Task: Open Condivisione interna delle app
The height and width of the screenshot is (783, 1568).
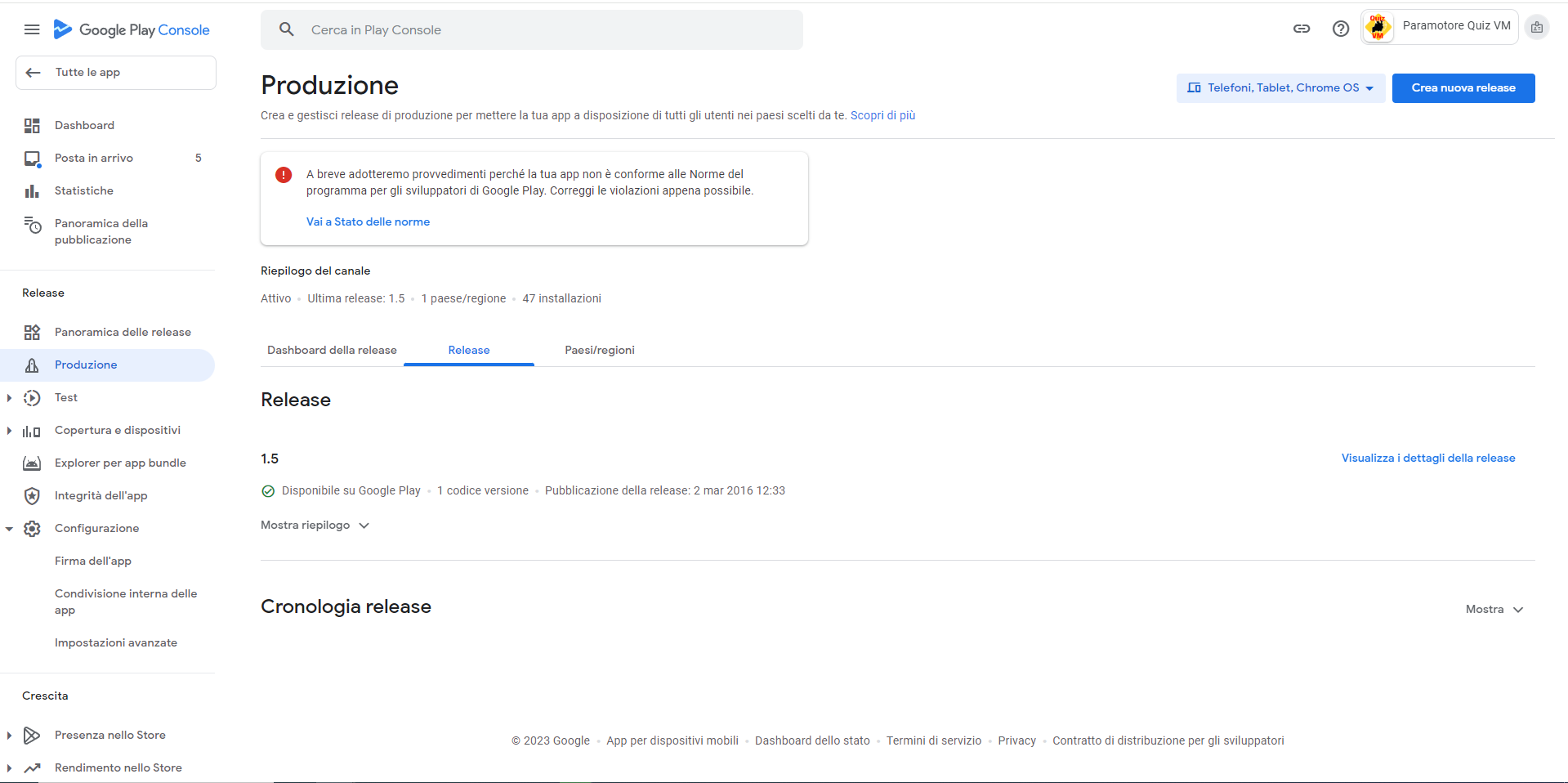Action: (126, 602)
